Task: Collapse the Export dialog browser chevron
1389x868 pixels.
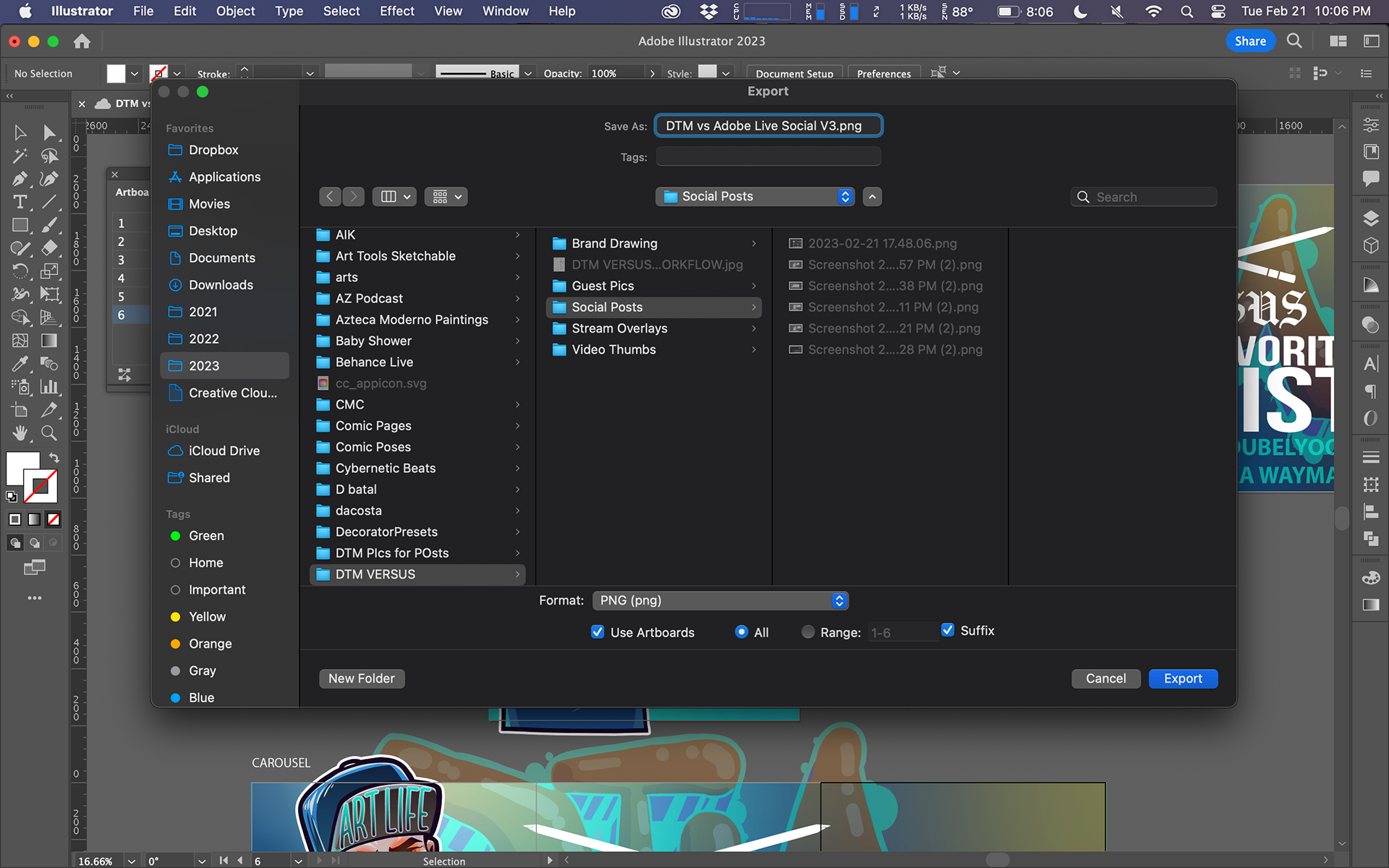Action: coord(872,197)
